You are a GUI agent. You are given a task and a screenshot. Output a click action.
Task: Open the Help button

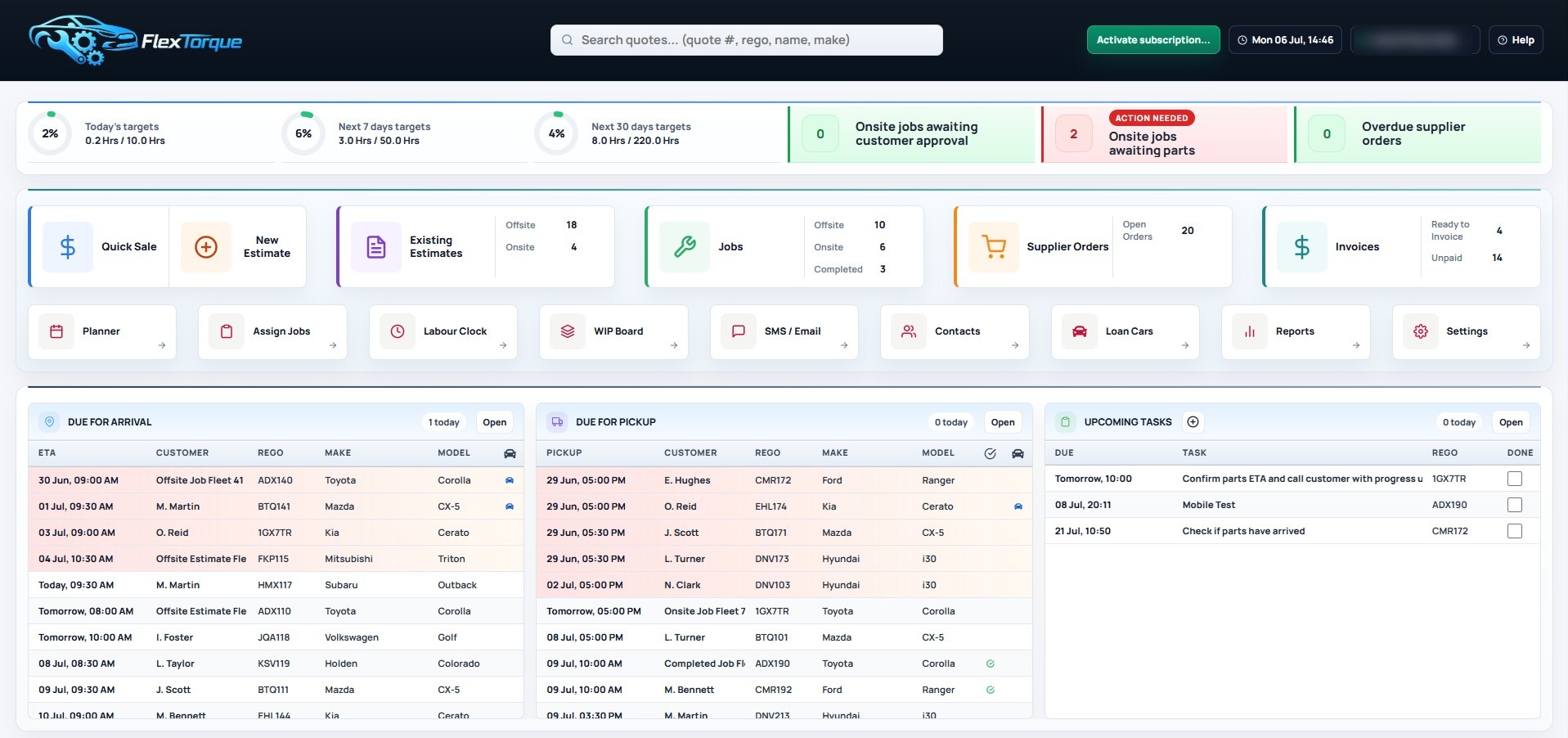1516,40
